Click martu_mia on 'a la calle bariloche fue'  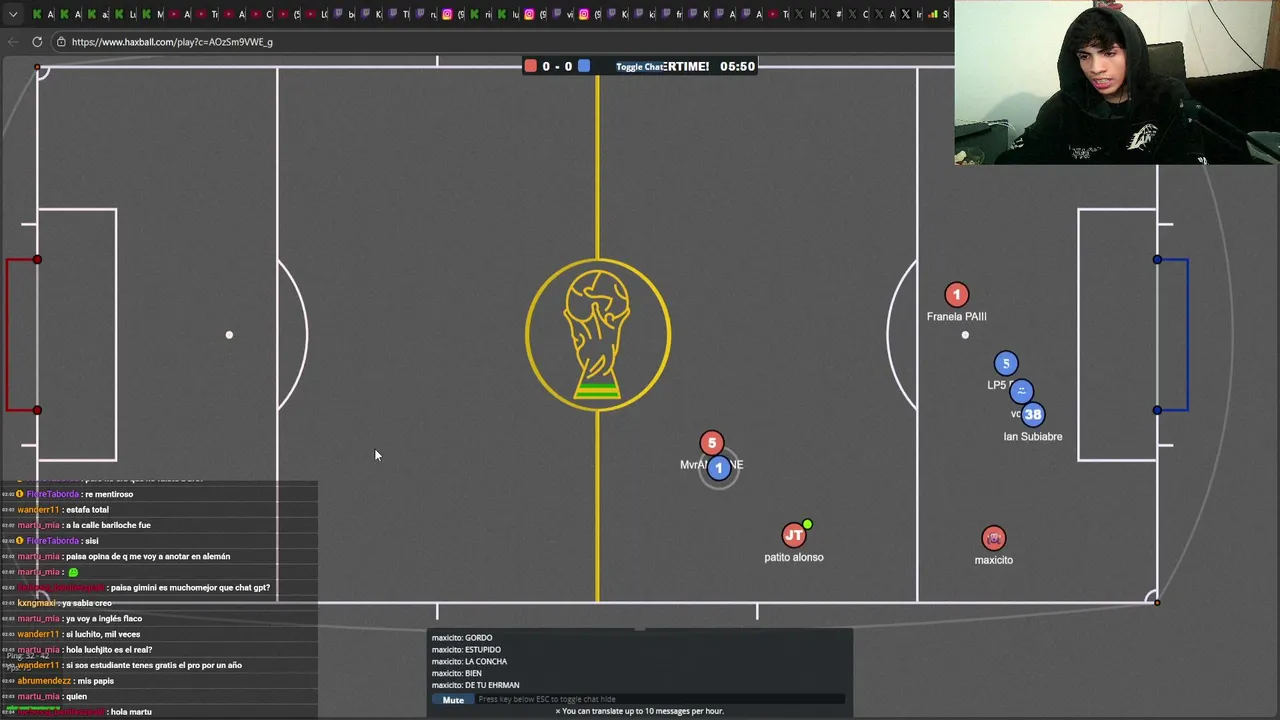(x=38, y=525)
